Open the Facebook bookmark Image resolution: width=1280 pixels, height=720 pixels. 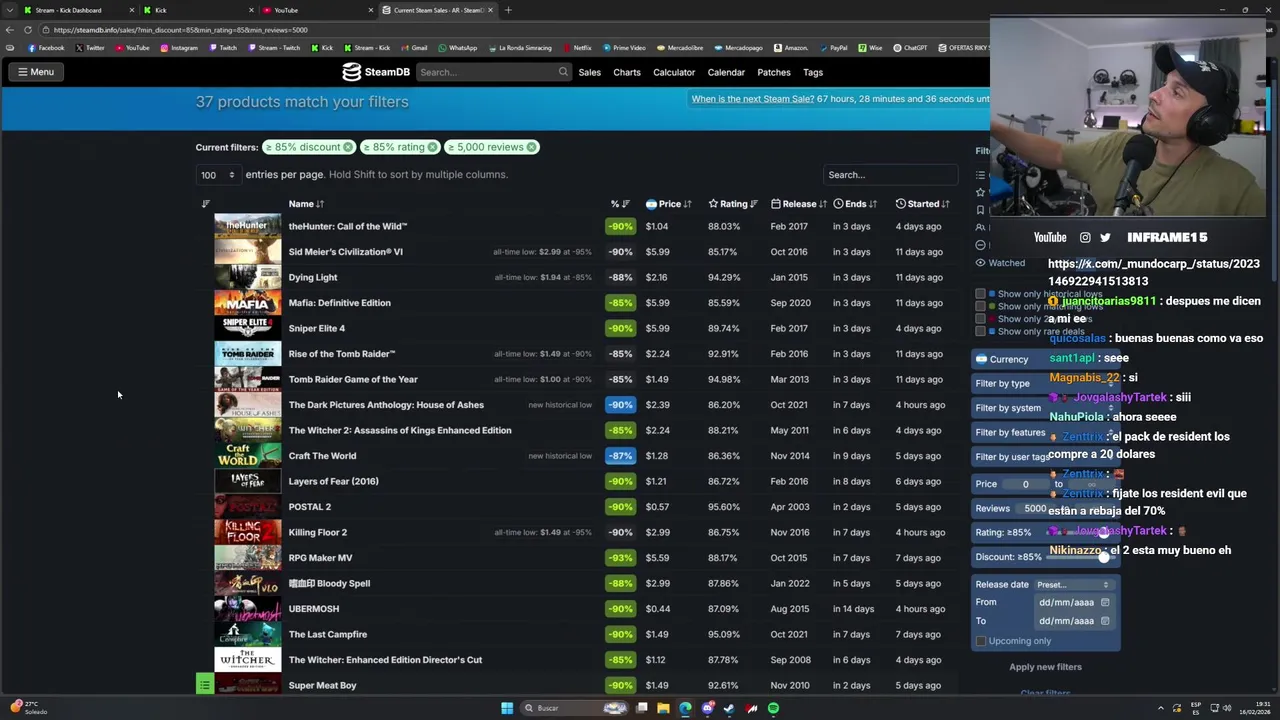[x=46, y=48]
